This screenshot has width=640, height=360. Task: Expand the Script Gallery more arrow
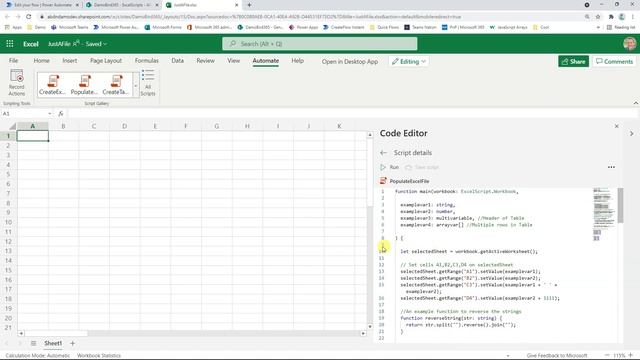pos(136,86)
